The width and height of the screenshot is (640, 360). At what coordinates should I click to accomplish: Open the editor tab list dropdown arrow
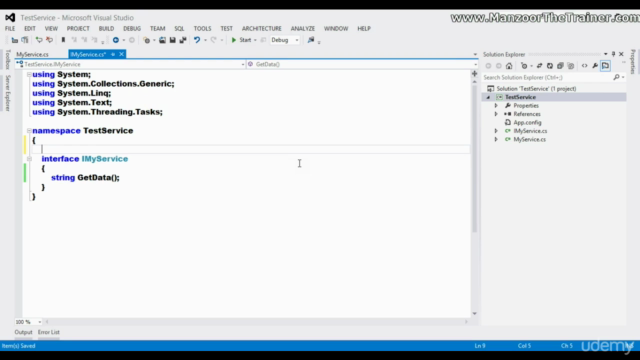coord(475,54)
